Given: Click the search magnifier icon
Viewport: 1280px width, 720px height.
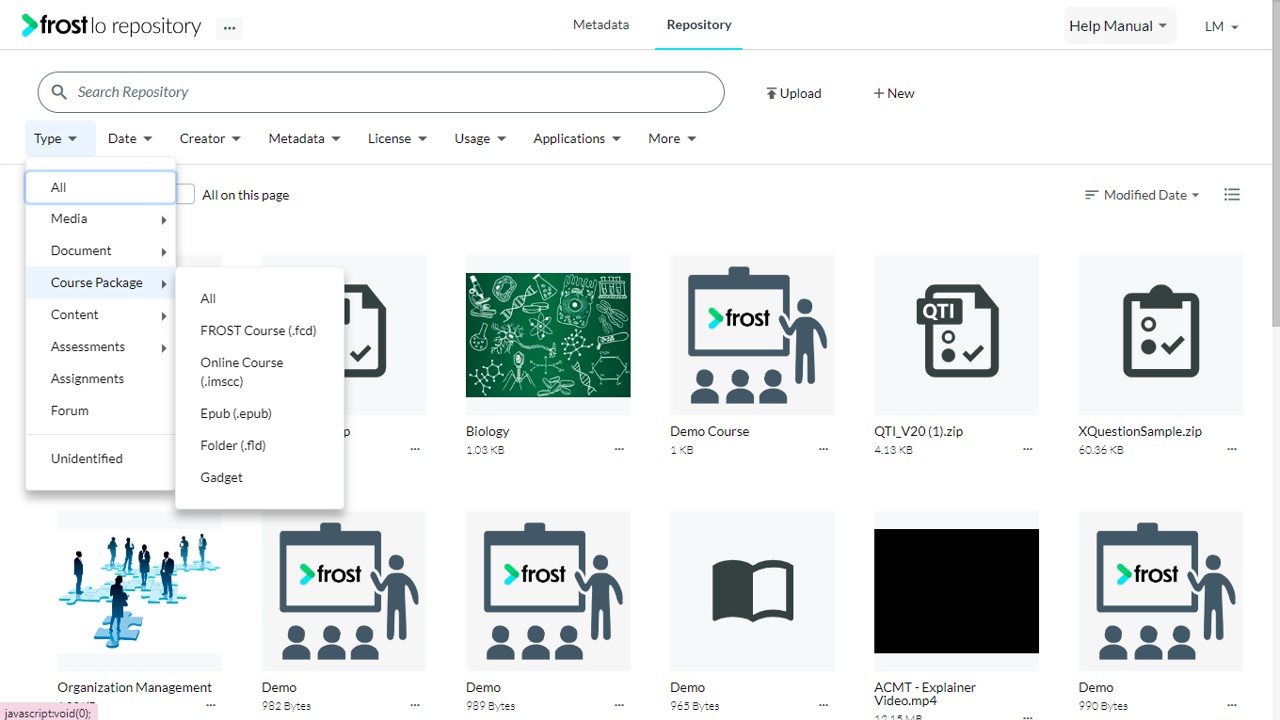Looking at the screenshot, I should (x=59, y=92).
